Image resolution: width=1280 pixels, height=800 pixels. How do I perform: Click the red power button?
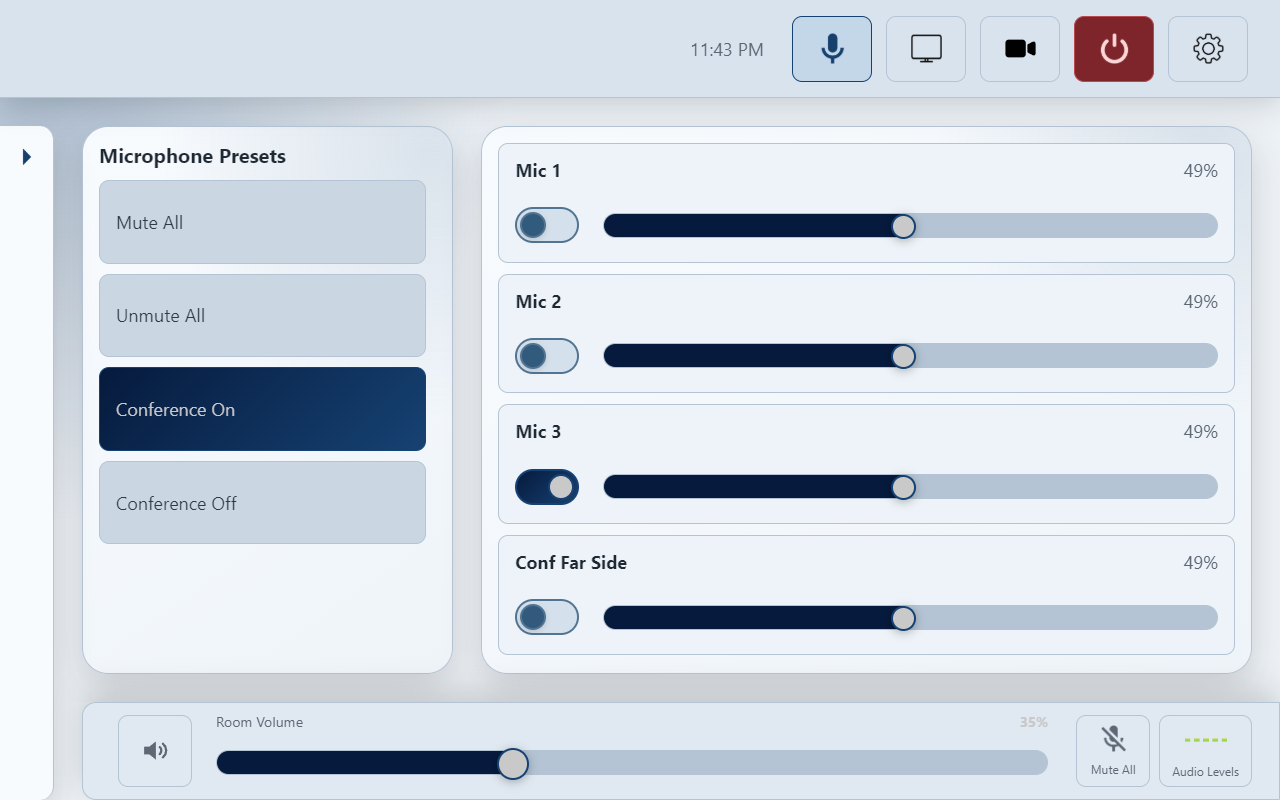(x=1114, y=49)
